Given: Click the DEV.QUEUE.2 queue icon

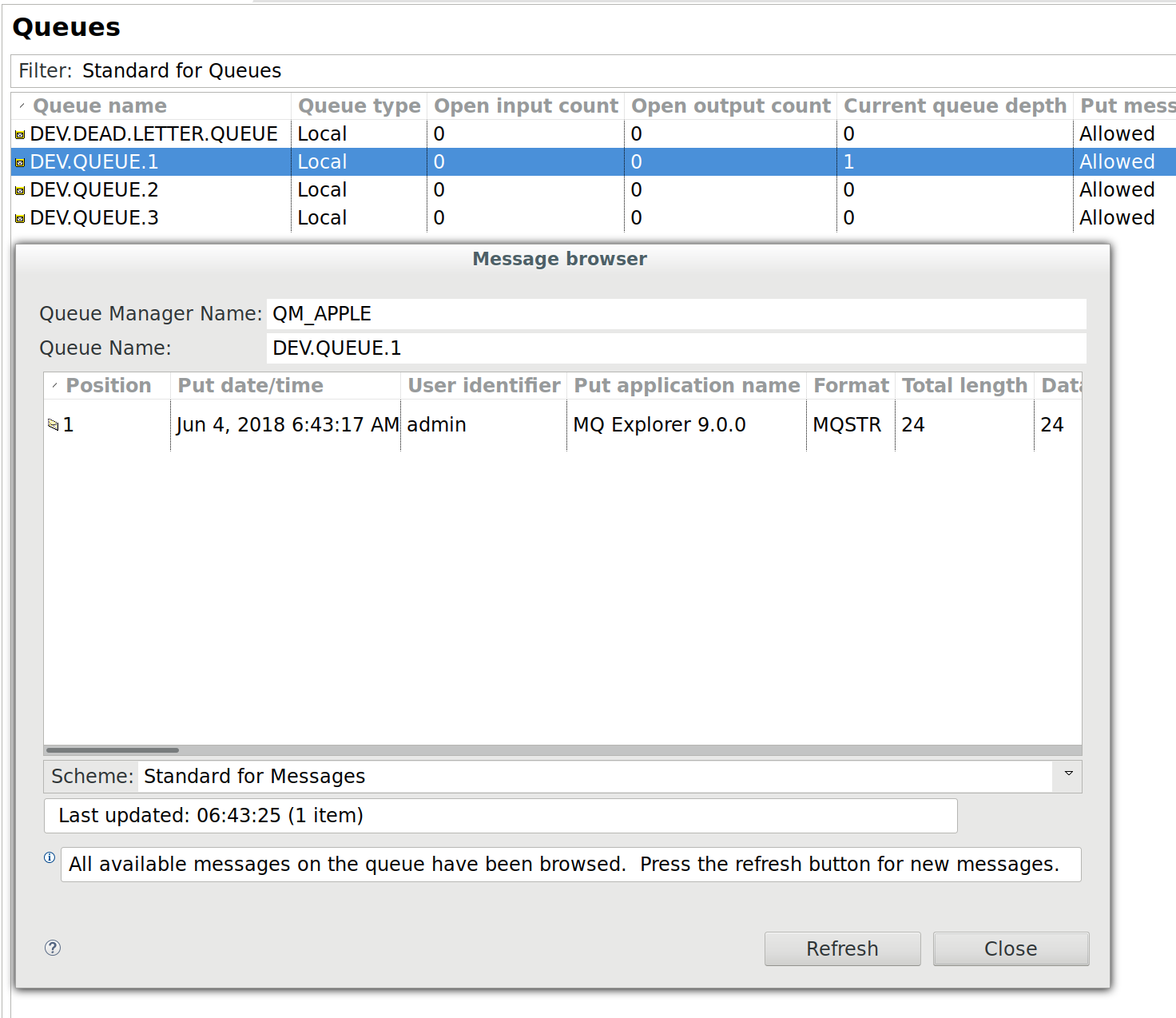Looking at the screenshot, I should click(x=20, y=191).
